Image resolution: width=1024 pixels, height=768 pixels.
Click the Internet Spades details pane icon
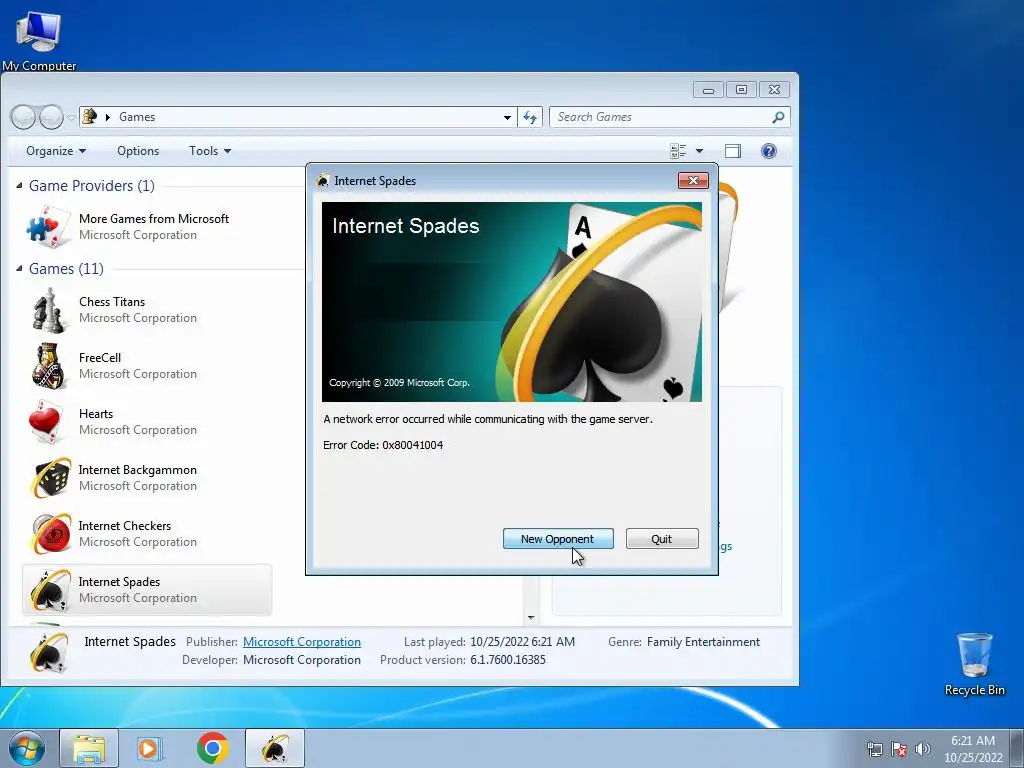[x=49, y=652]
